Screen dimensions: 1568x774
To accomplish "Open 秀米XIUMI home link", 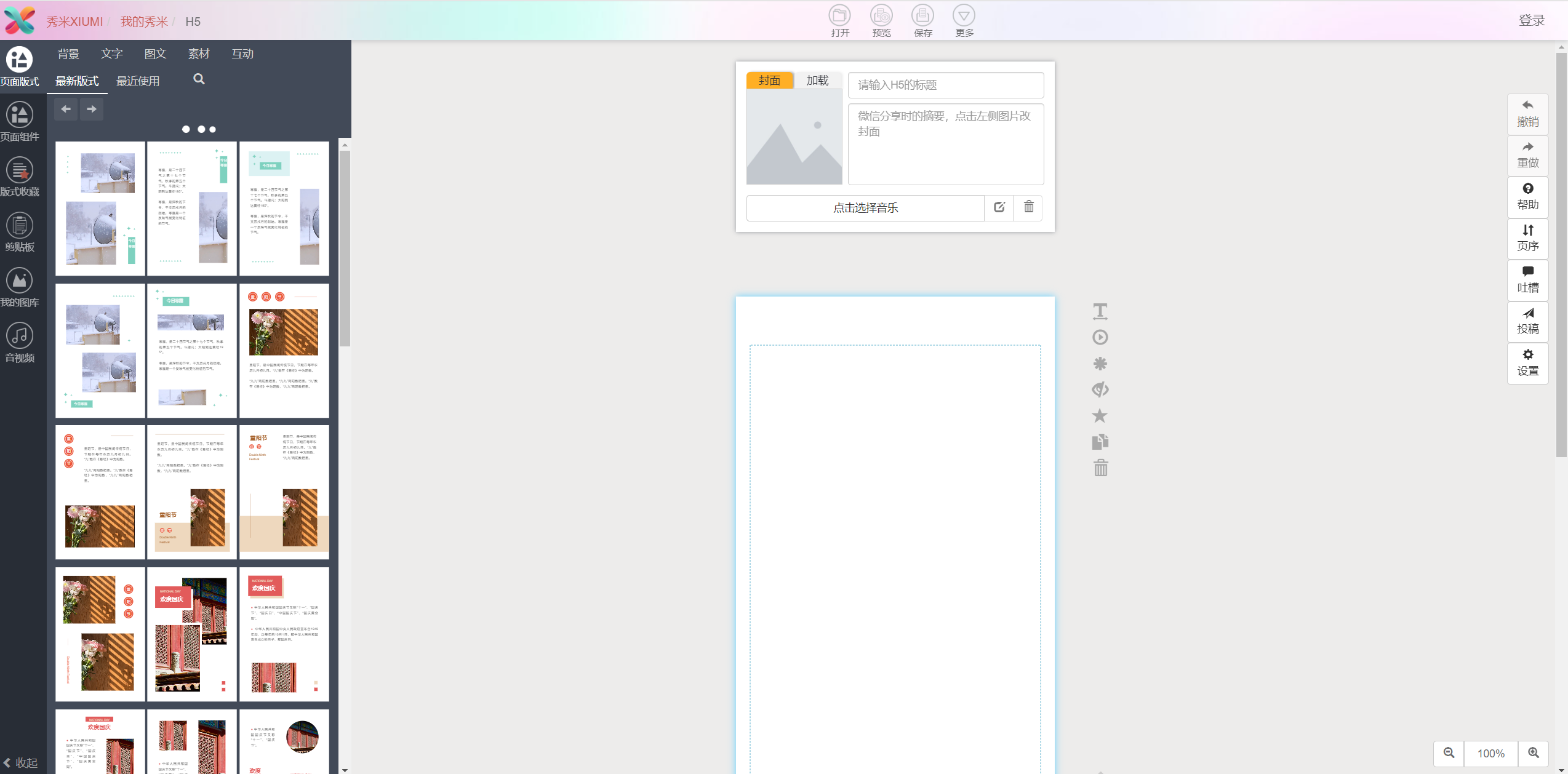I will tap(74, 22).
